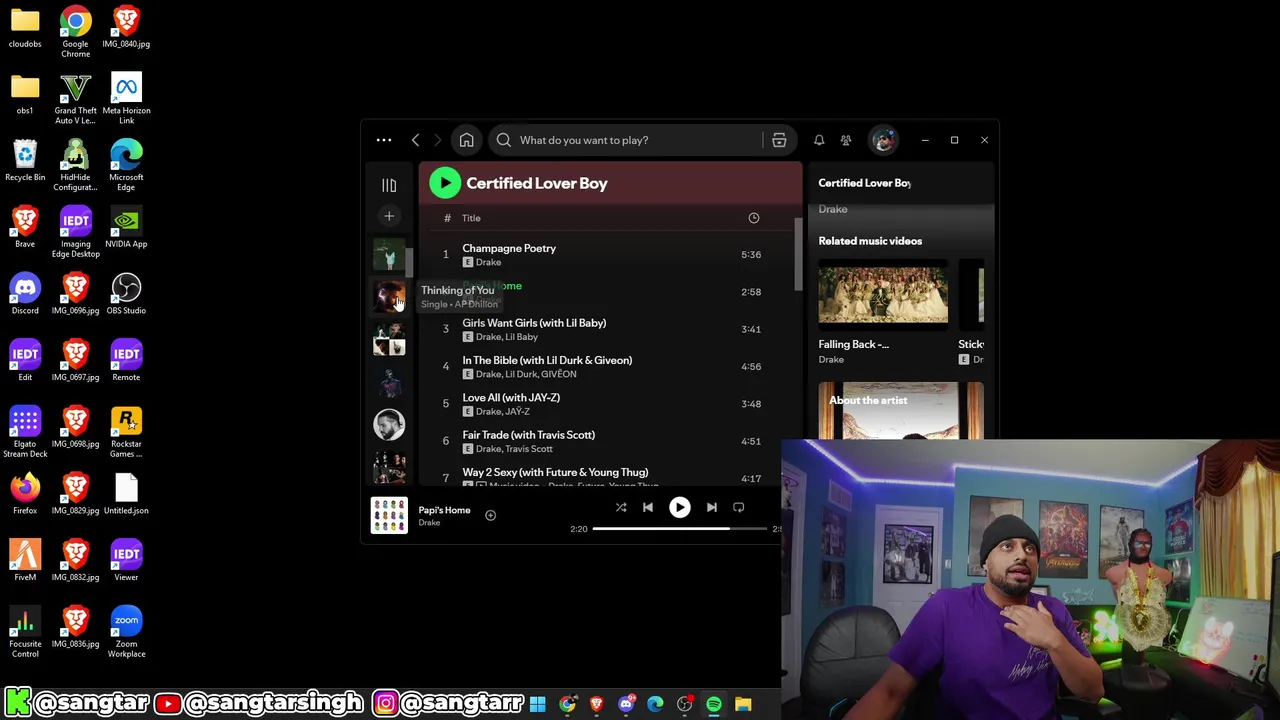Open the Meta Horizon Link desktop shortcut
Image resolution: width=1280 pixels, height=720 pixels.
(x=126, y=98)
